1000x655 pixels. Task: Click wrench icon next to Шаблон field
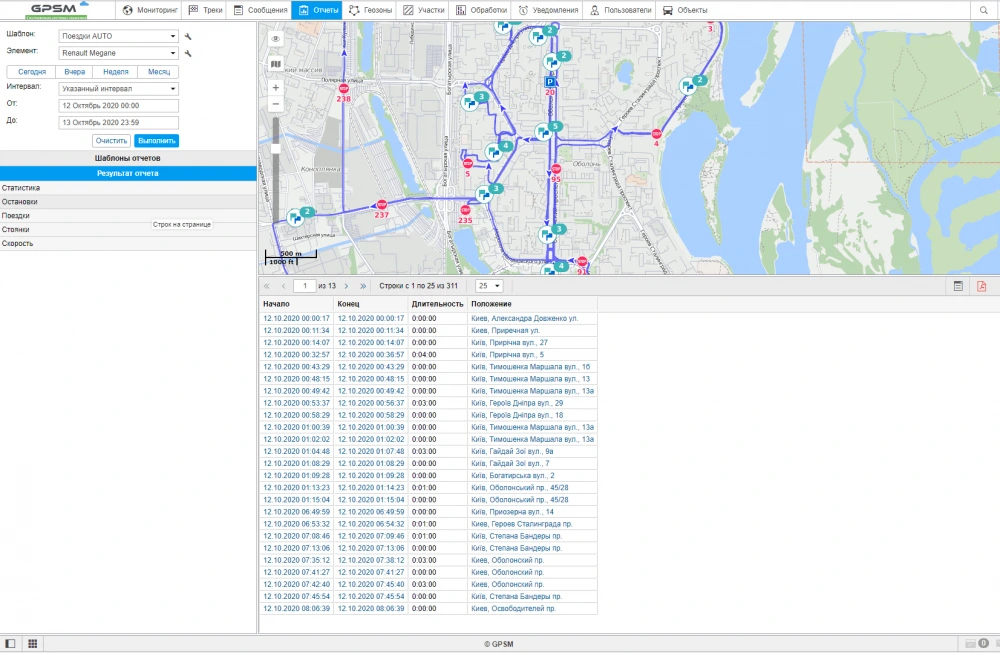[x=188, y=37]
